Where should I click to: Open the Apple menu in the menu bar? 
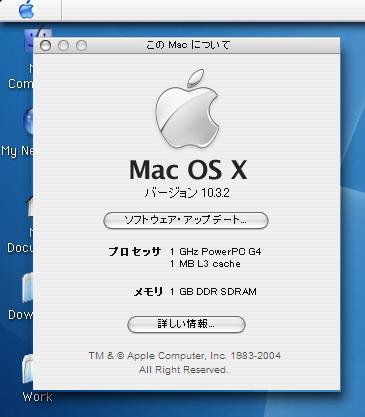click(x=27, y=9)
